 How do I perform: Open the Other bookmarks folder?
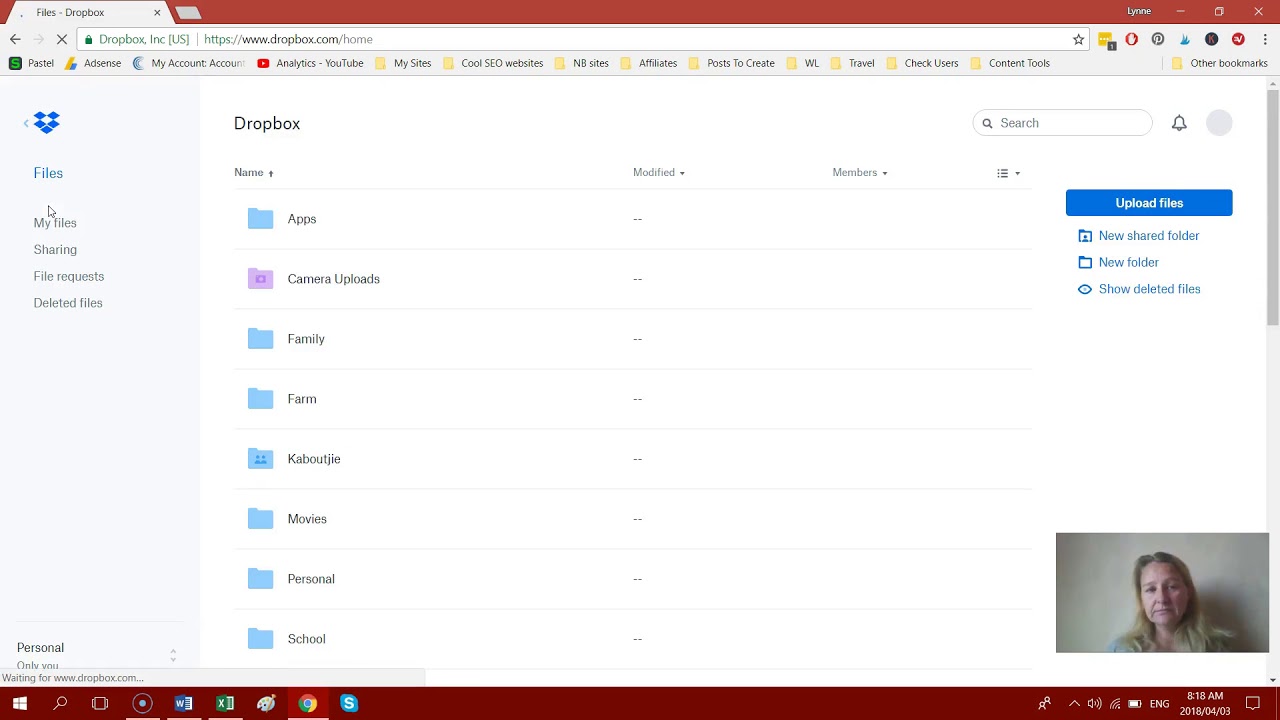[x=1219, y=63]
